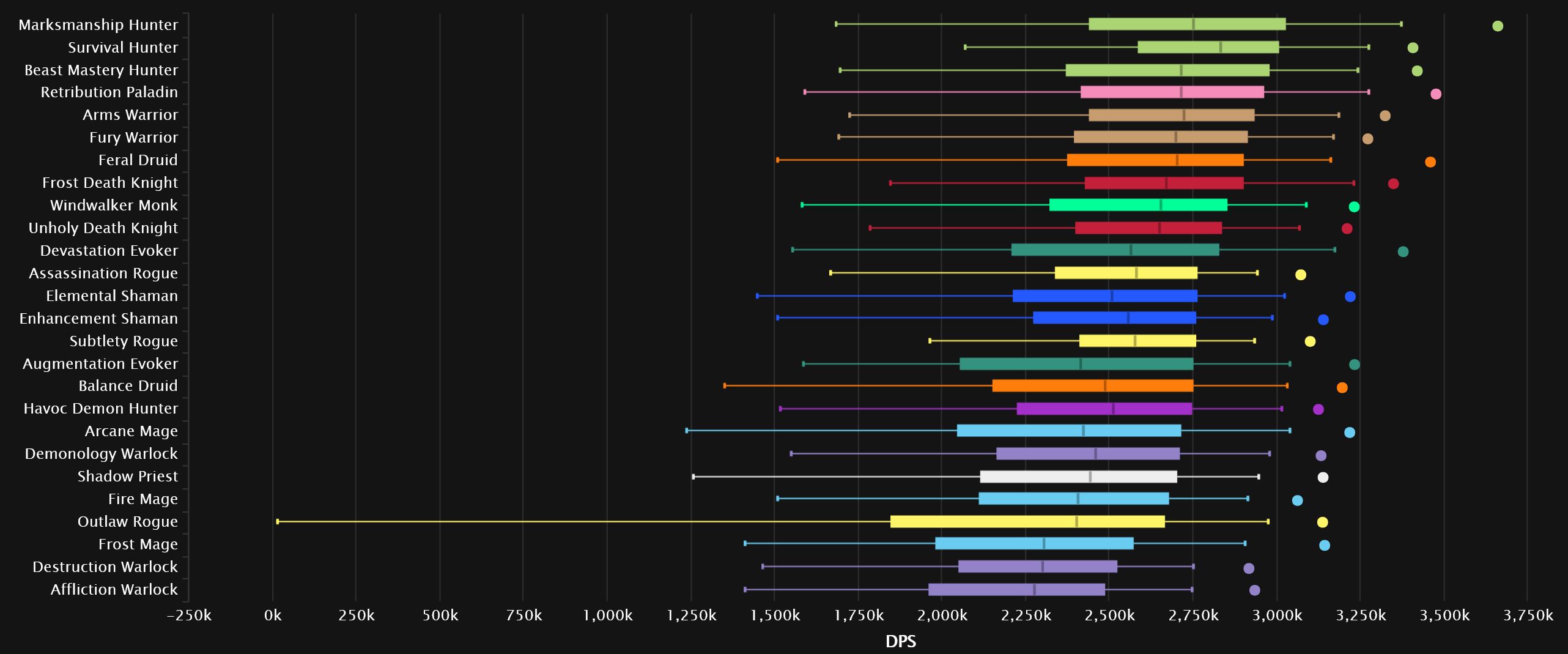Click the Feral Druid label
This screenshot has width=1568, height=654.
pos(138,160)
